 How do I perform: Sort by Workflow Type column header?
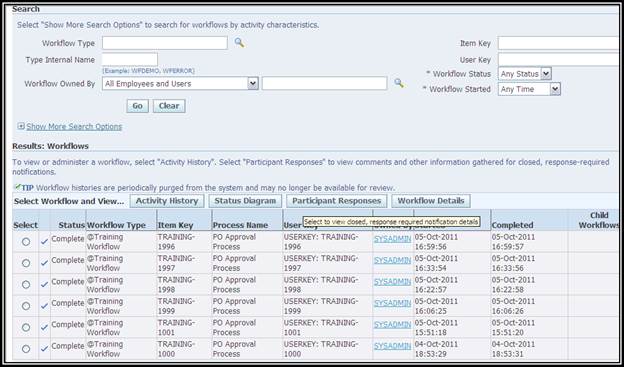pyautogui.click(x=116, y=225)
